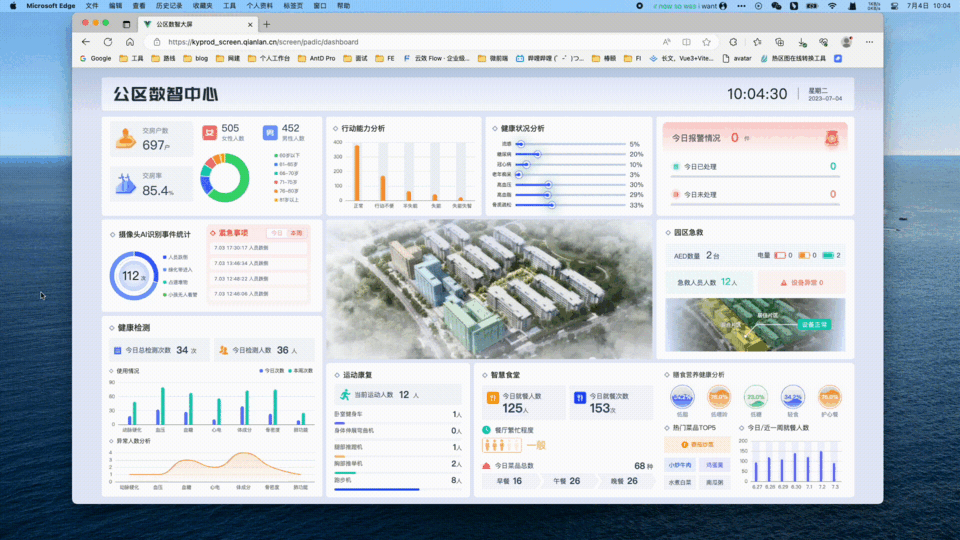Click the red alarm siren icon
The image size is (960, 540).
pyautogui.click(x=831, y=138)
